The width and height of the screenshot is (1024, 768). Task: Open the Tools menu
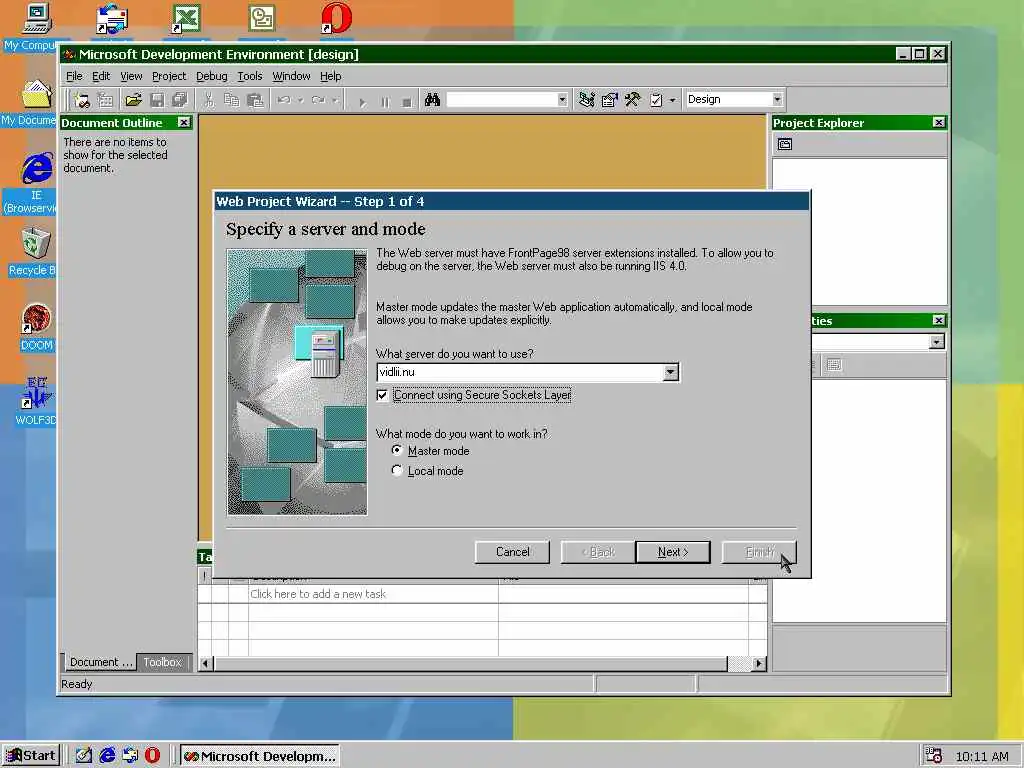[x=249, y=76]
